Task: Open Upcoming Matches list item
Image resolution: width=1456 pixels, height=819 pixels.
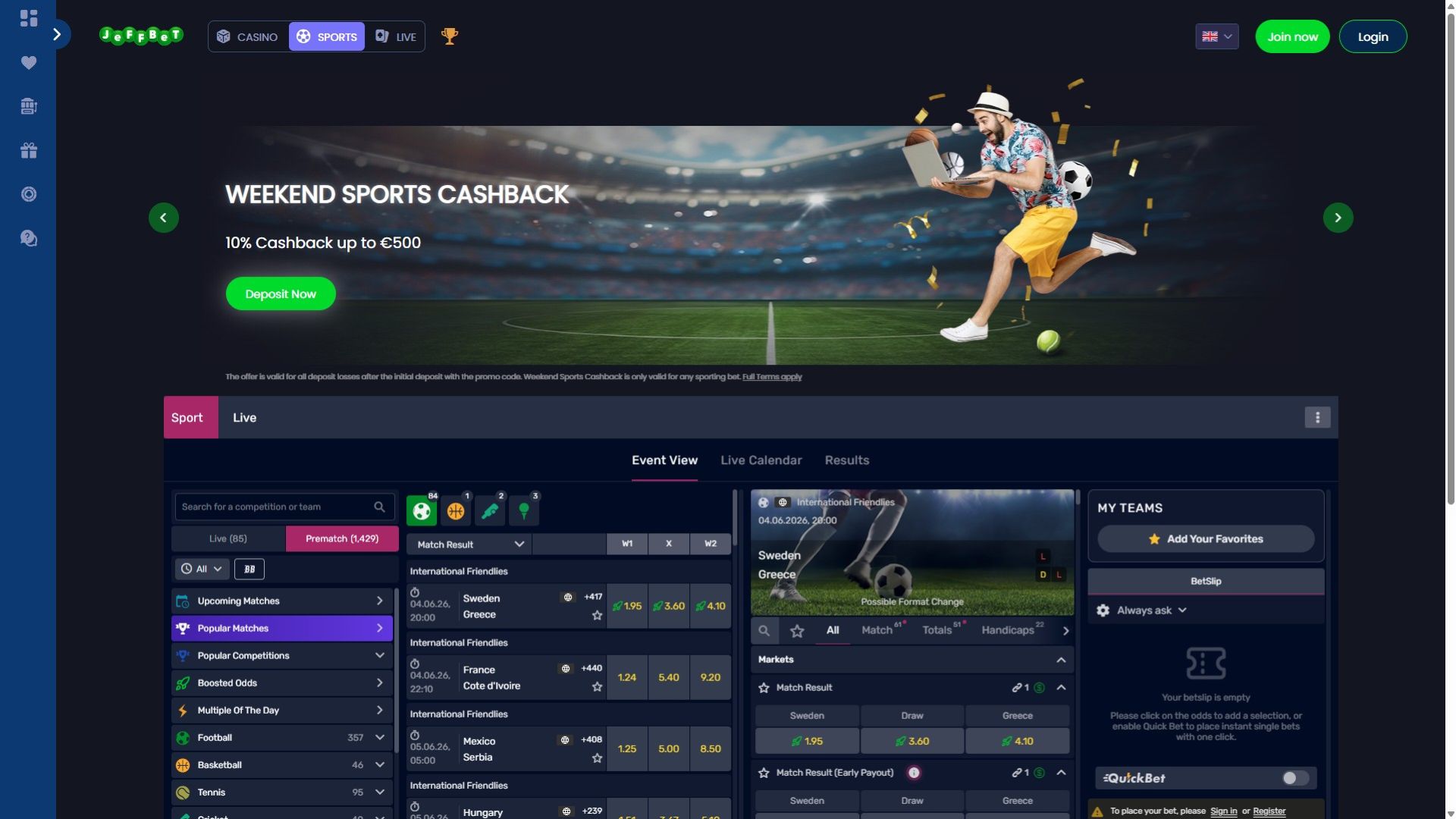Action: (x=282, y=601)
